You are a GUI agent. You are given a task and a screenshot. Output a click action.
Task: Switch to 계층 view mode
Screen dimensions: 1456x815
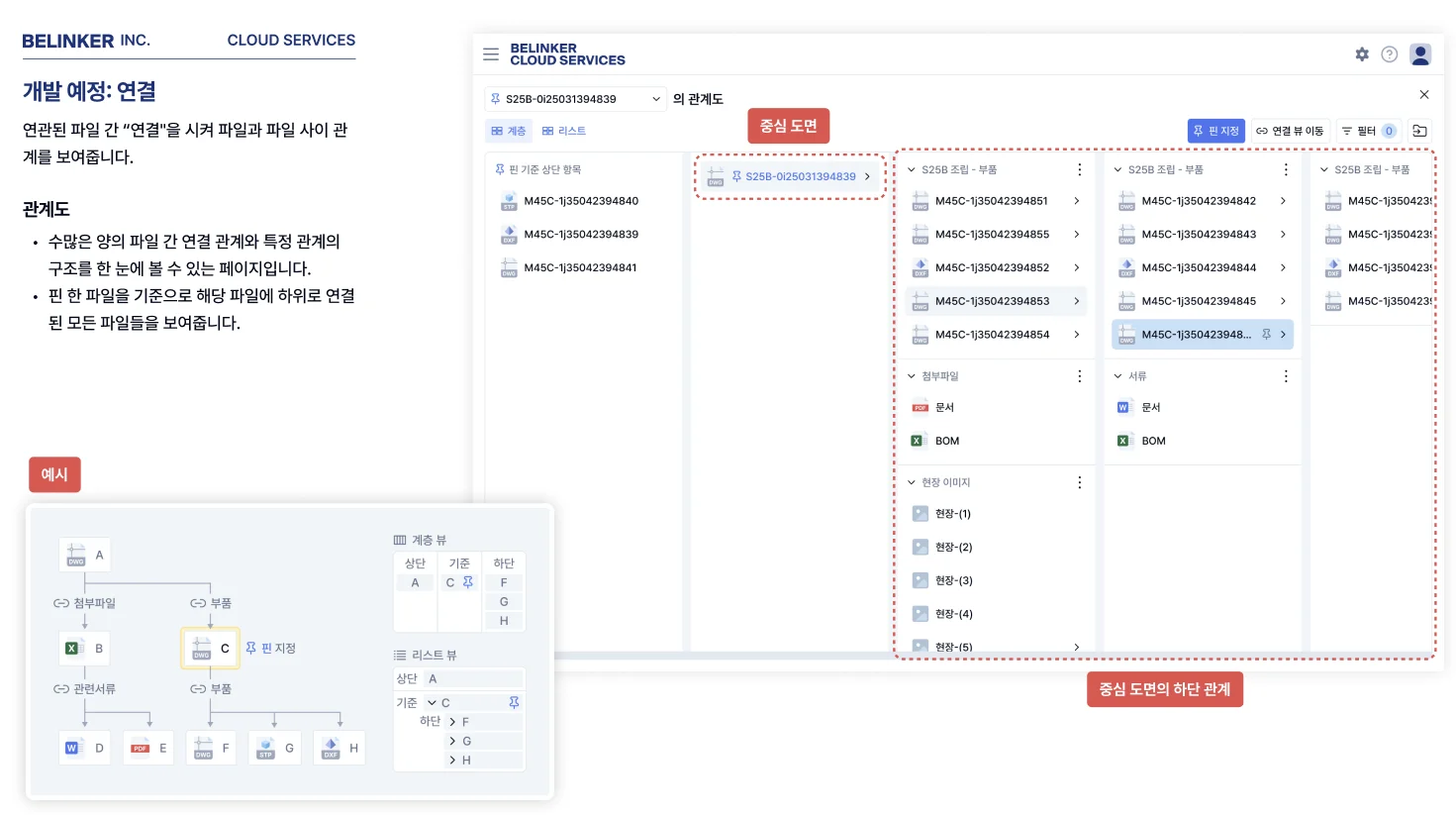pyautogui.click(x=509, y=131)
